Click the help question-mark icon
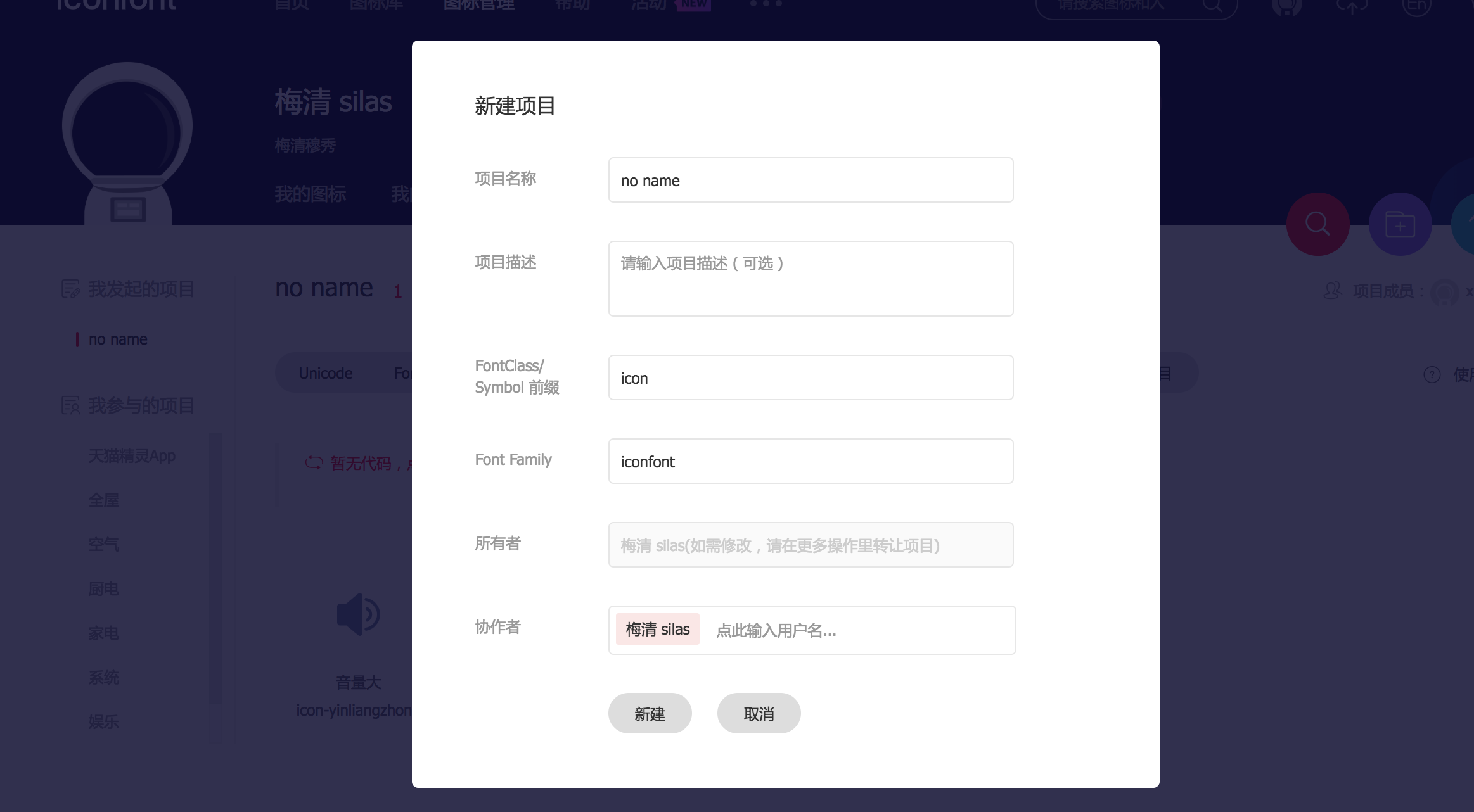This screenshot has width=1474, height=812. 1432,374
